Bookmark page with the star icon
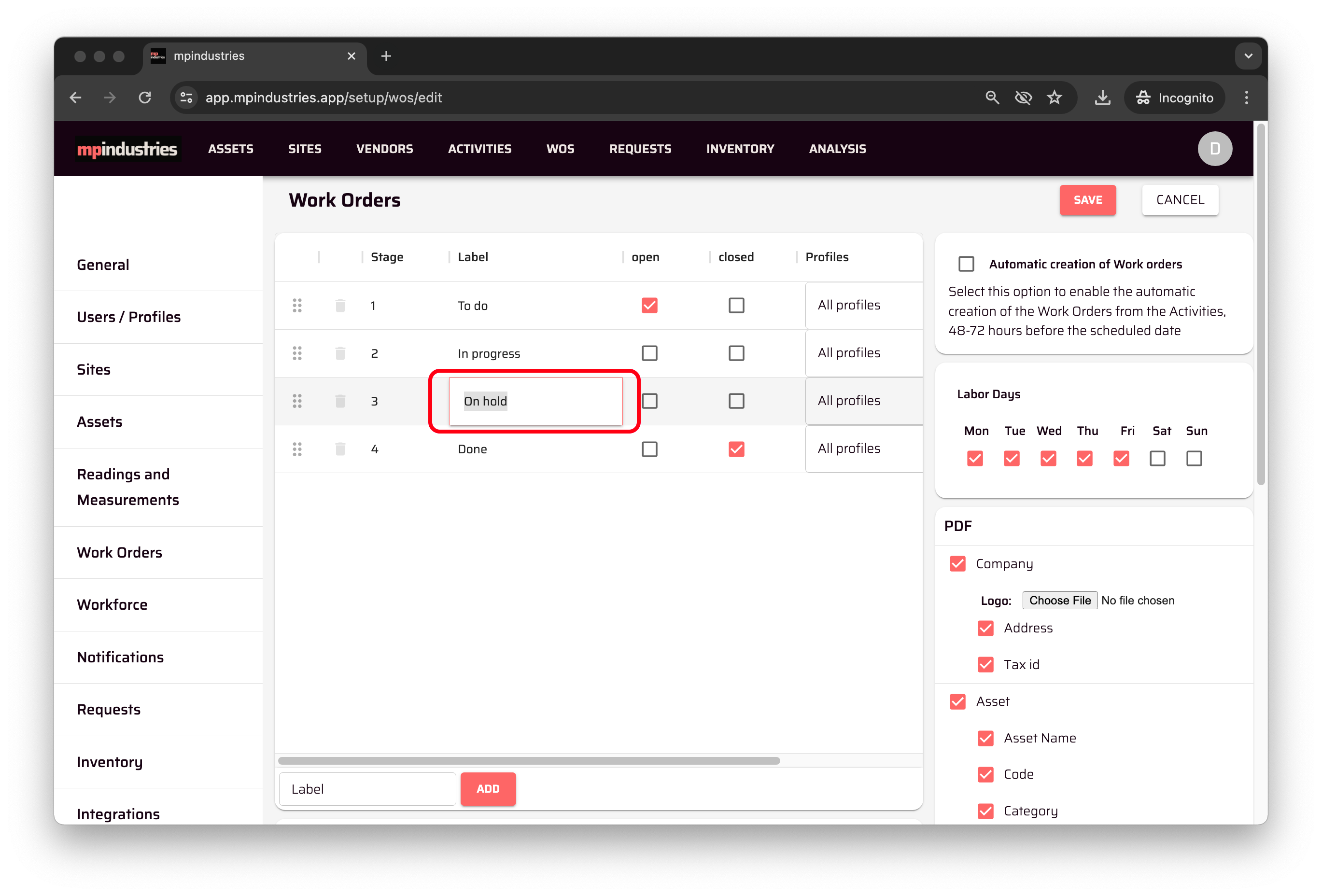This screenshot has width=1322, height=896. coord(1055,98)
